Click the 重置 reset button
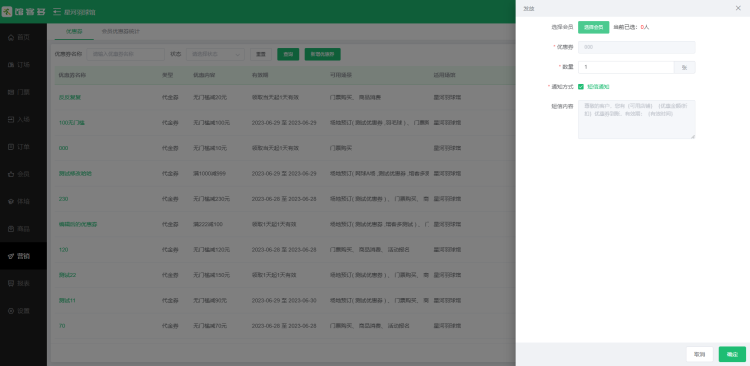 [261, 54]
